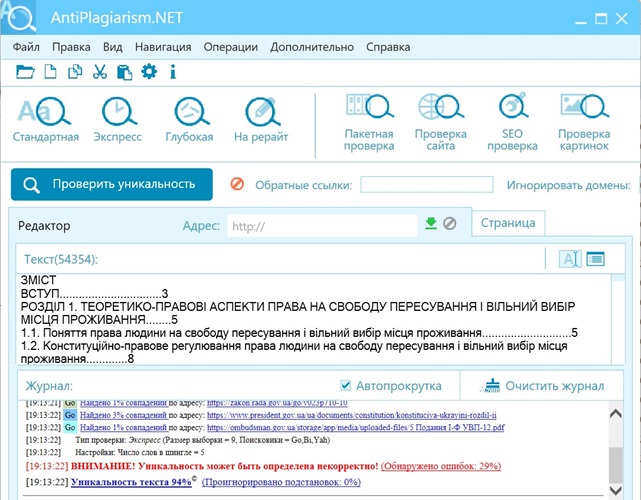The image size is (641, 500).
Task: Copy text using the copy toolbar icon
Action: click(x=75, y=72)
